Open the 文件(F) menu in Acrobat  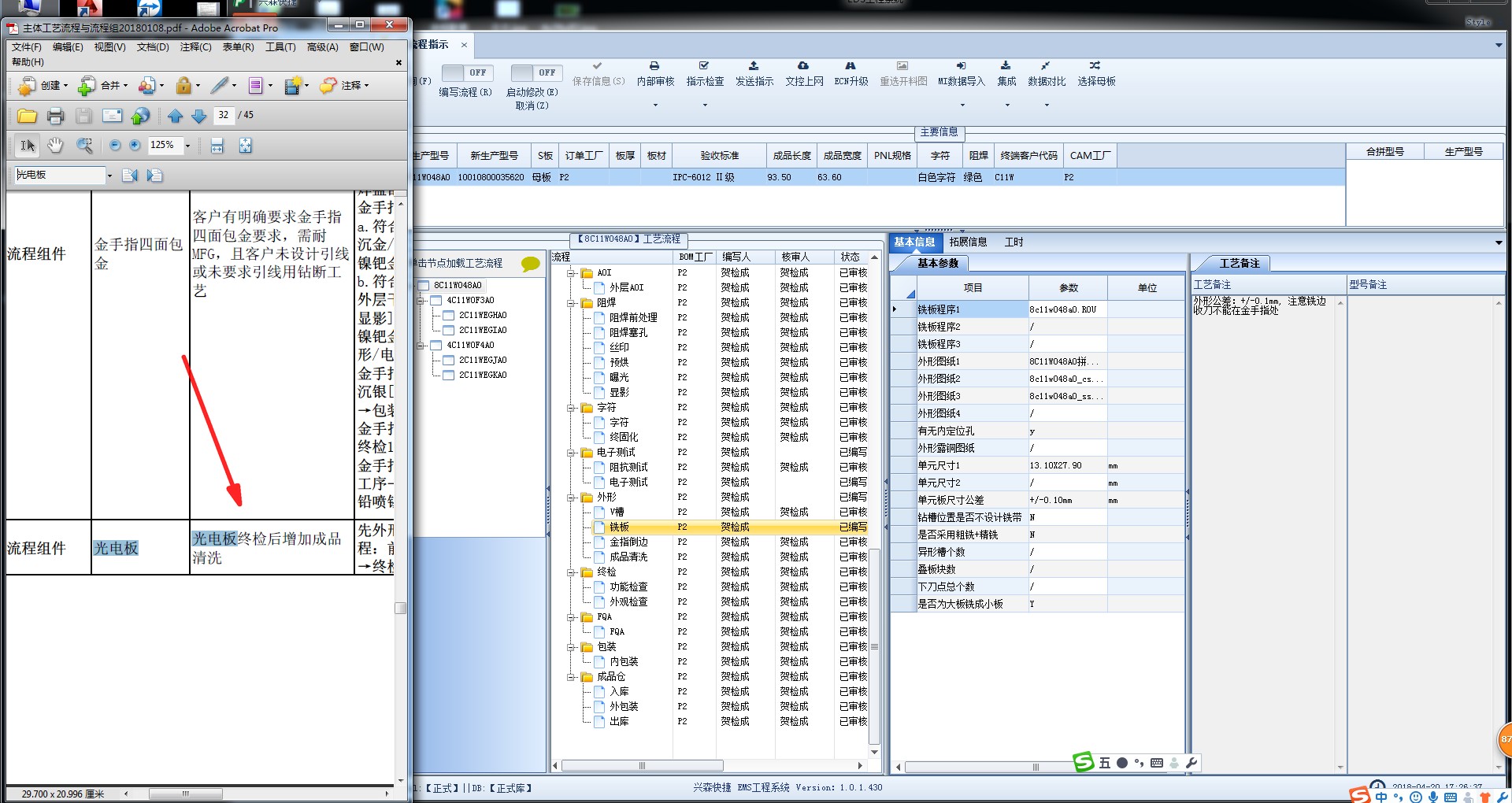[x=27, y=47]
